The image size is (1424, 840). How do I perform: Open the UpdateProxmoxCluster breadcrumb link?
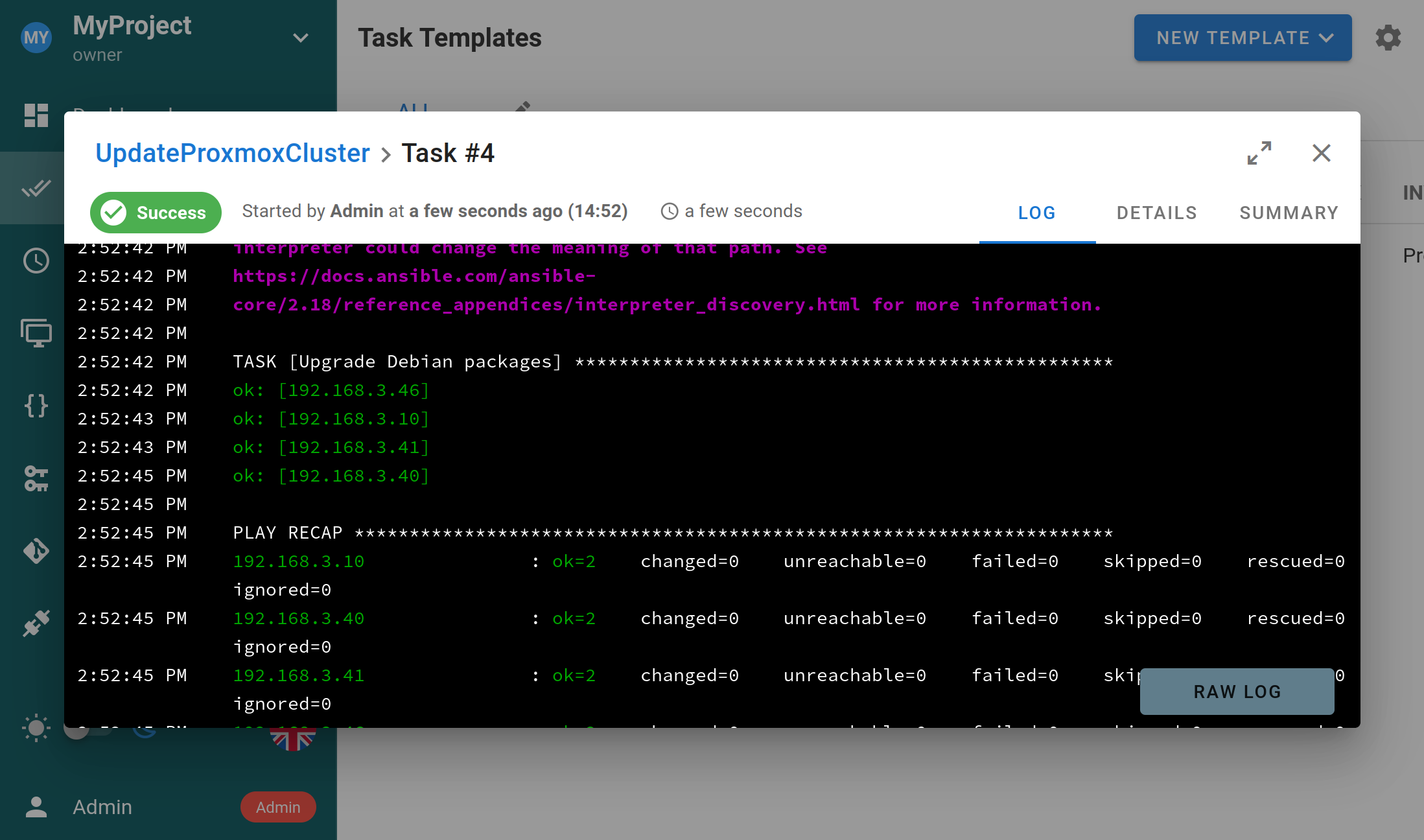click(232, 153)
